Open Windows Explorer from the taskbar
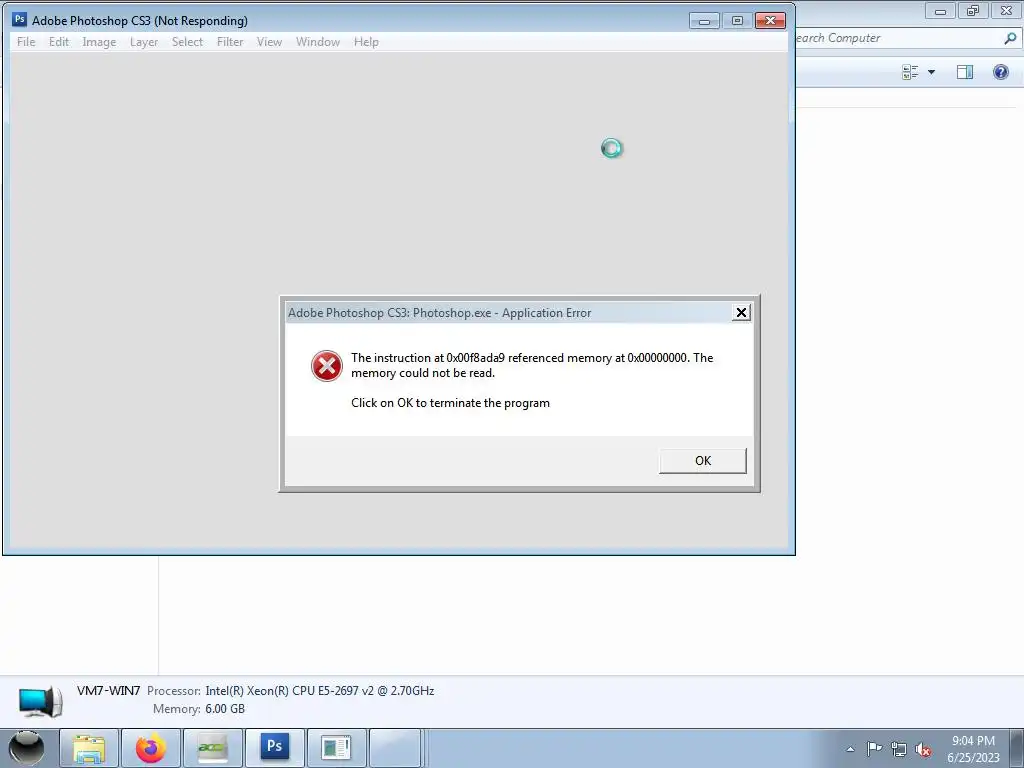Viewport: 1024px width, 768px height. (x=89, y=748)
